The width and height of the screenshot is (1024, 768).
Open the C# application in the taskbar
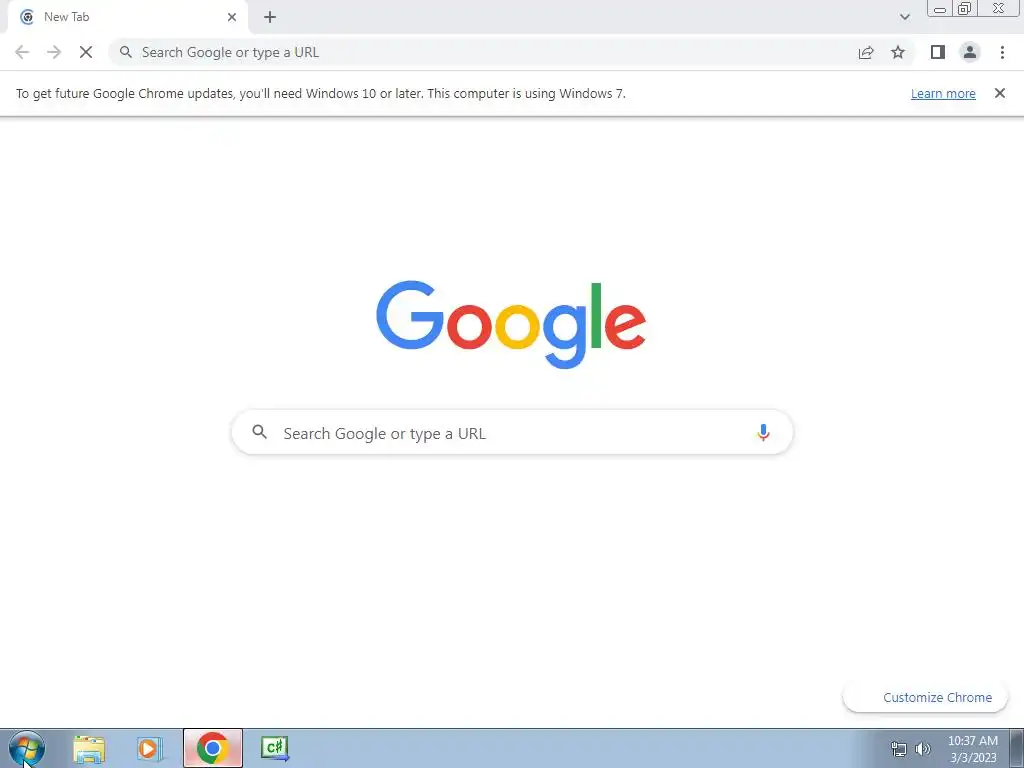tap(274, 748)
